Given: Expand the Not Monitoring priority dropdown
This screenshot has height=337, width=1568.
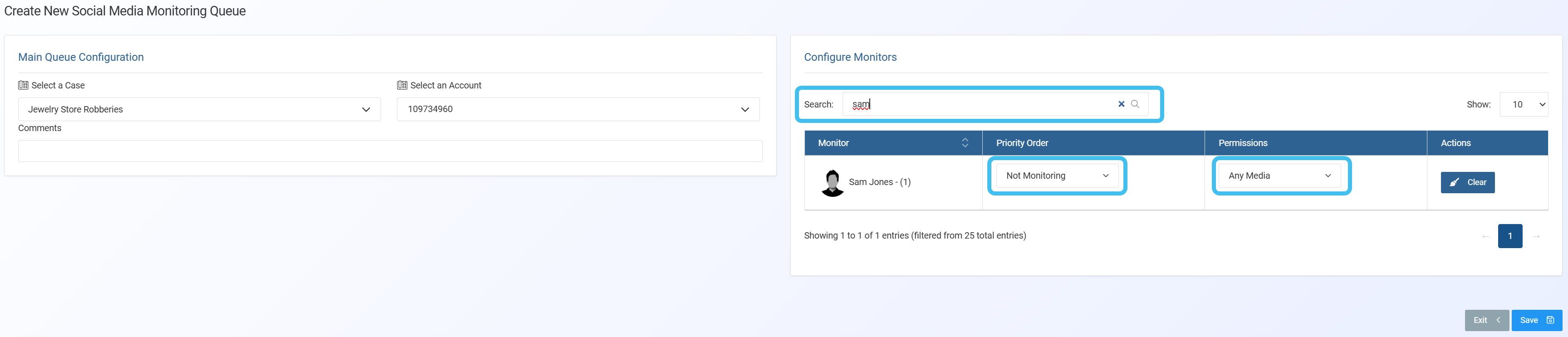Looking at the screenshot, I should (x=1057, y=176).
